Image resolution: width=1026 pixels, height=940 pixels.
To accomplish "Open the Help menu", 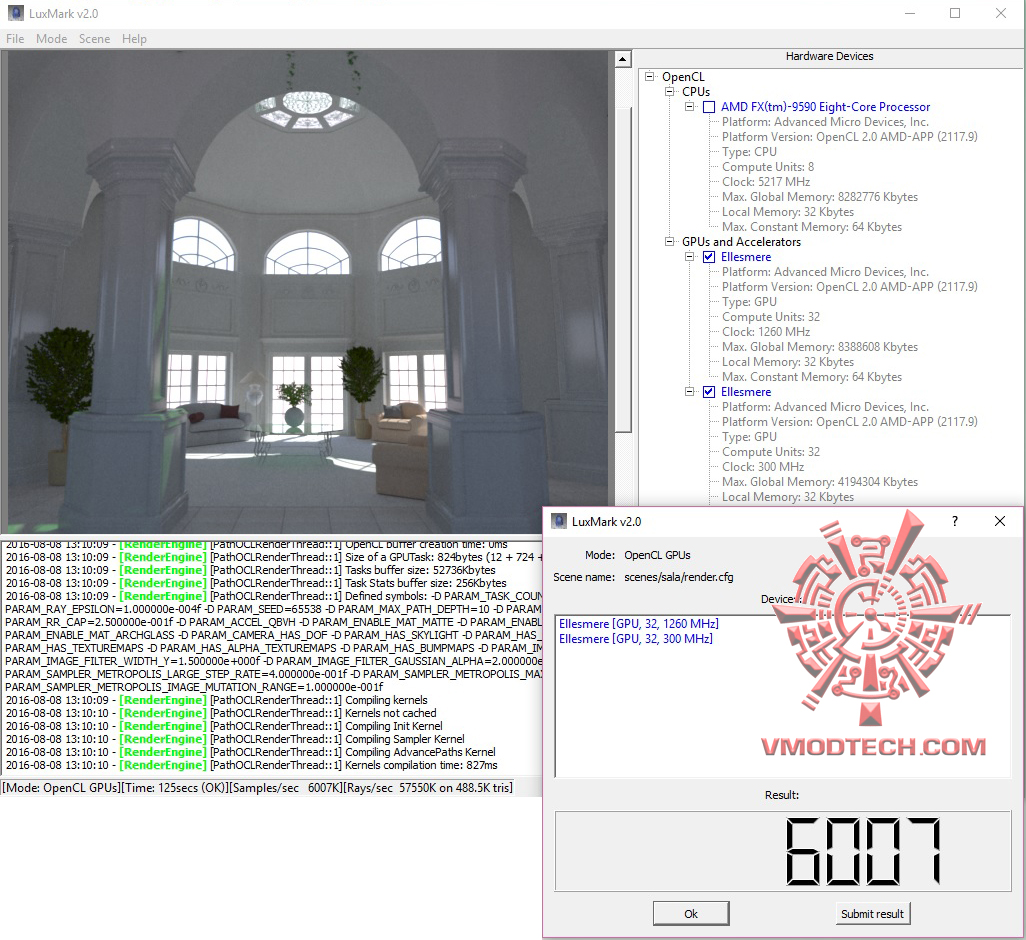I will [x=134, y=39].
